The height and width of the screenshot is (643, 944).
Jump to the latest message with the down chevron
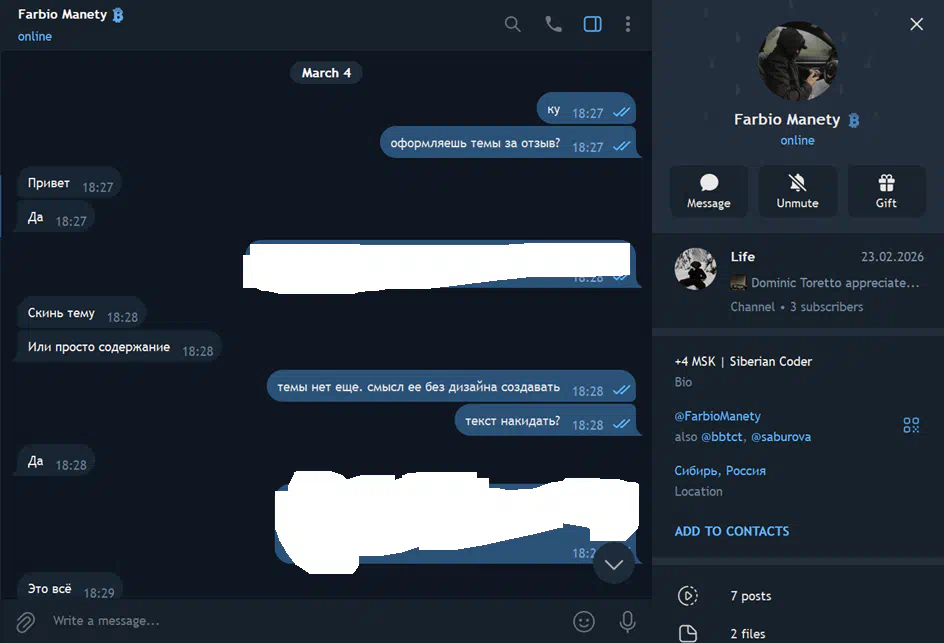point(613,564)
